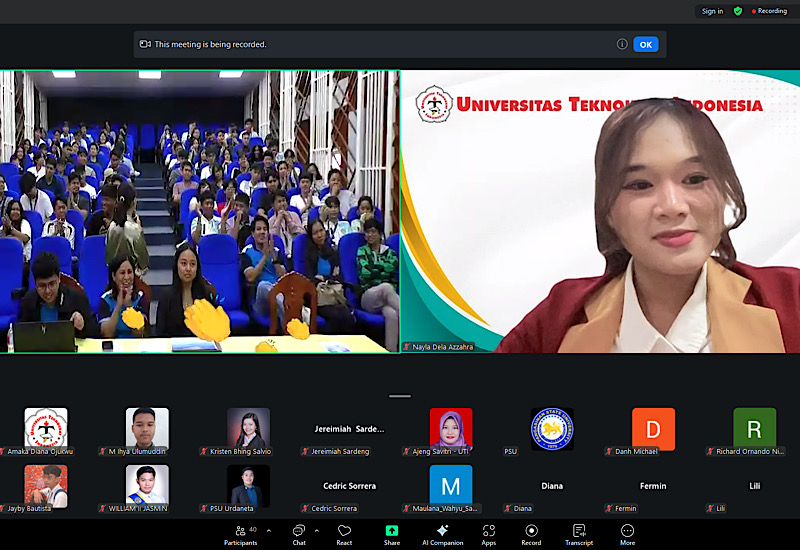Select Ajeng Savitri - UTI participant tile
This screenshot has width=800, height=550.
click(451, 430)
